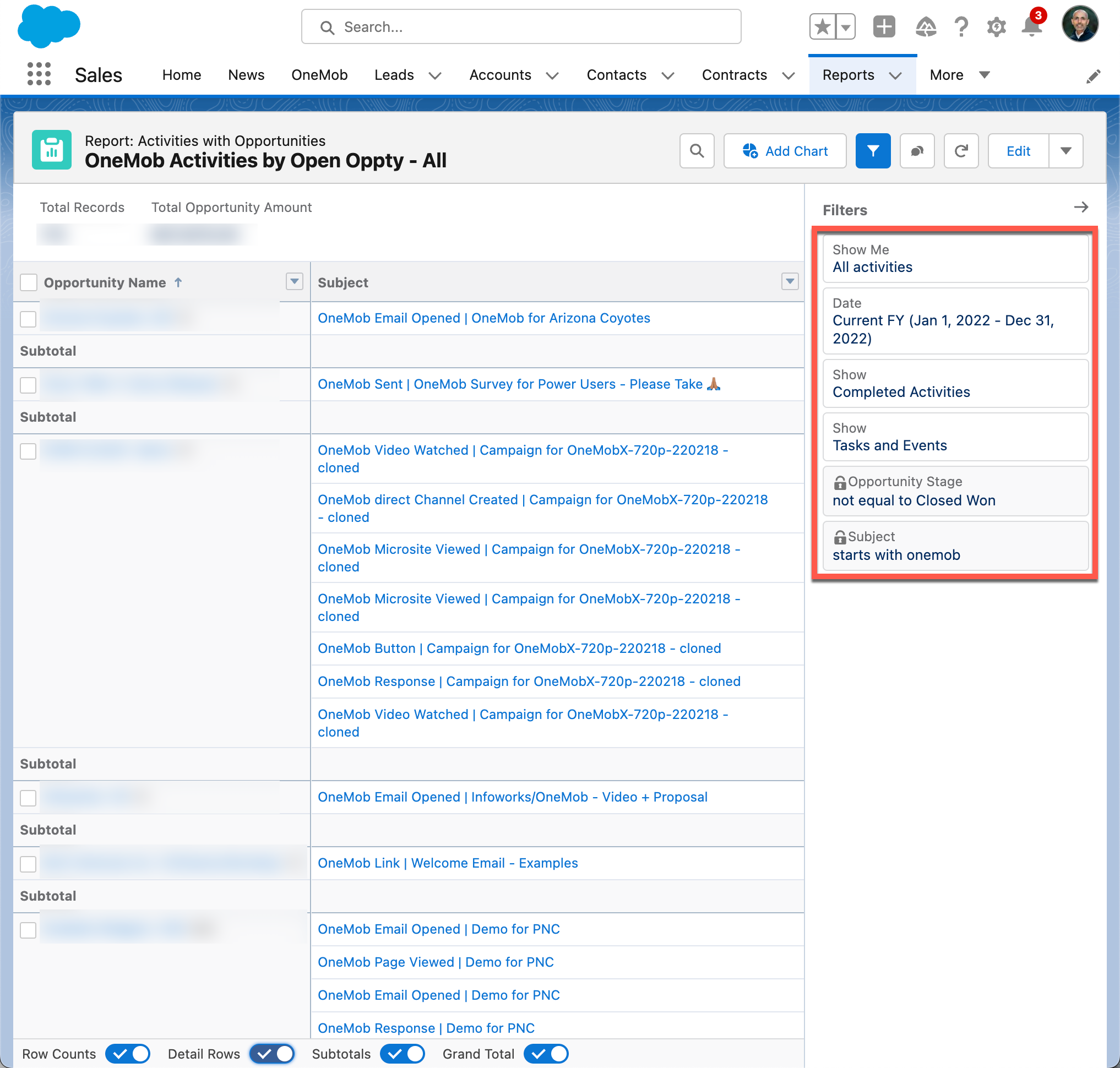Screen dimensions: 1120x1068
Task: Expand the Leads tab chevron
Action: point(435,76)
